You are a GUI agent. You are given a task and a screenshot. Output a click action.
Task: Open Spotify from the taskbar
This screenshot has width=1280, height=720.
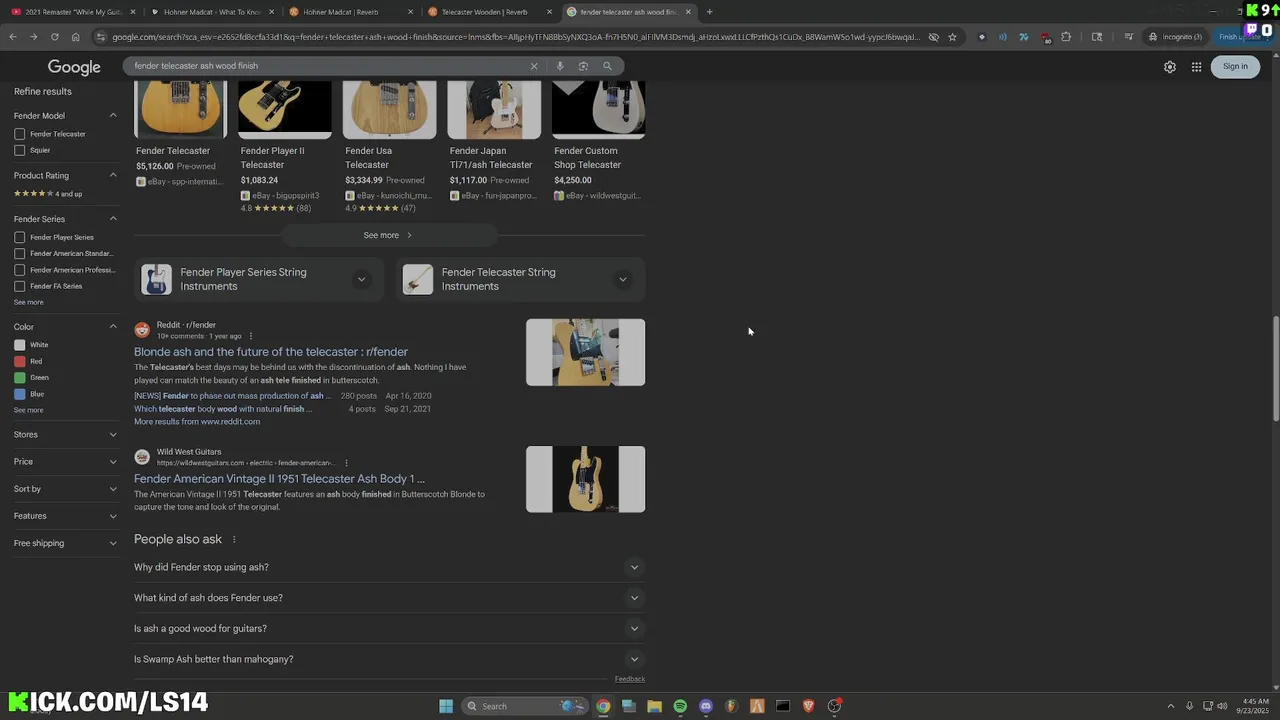(680, 706)
